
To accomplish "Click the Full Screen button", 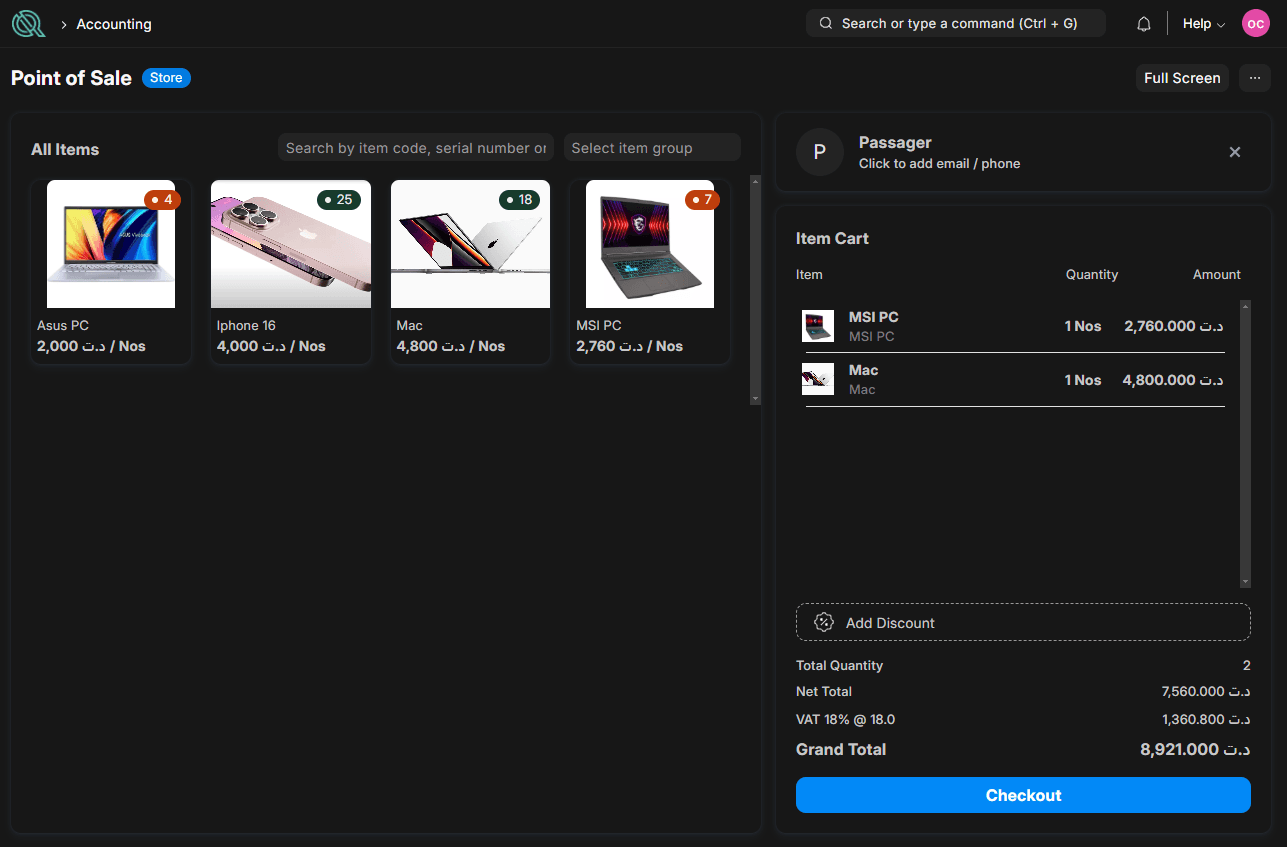I will pos(1182,78).
